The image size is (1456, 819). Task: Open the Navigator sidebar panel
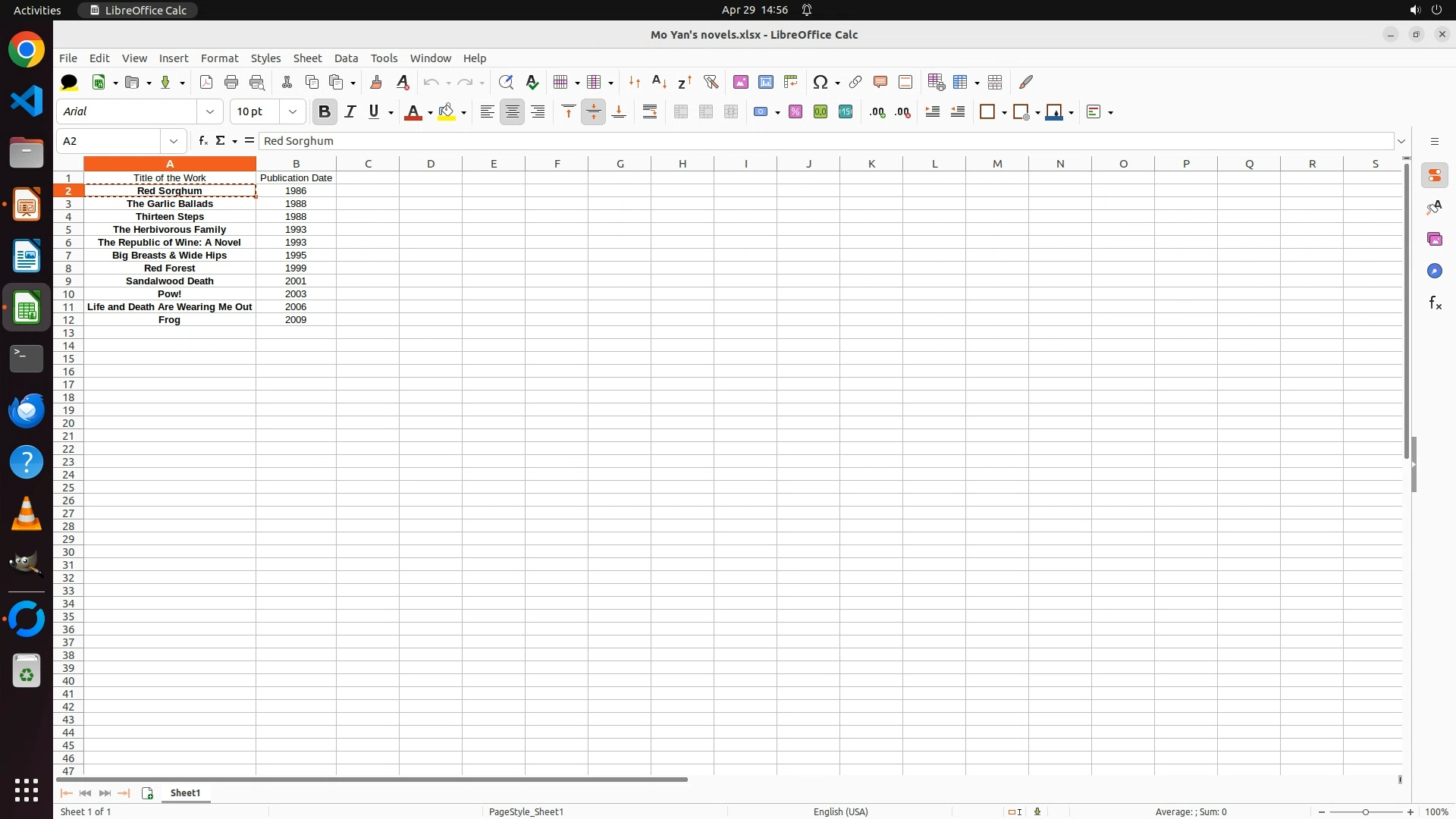click(1435, 271)
